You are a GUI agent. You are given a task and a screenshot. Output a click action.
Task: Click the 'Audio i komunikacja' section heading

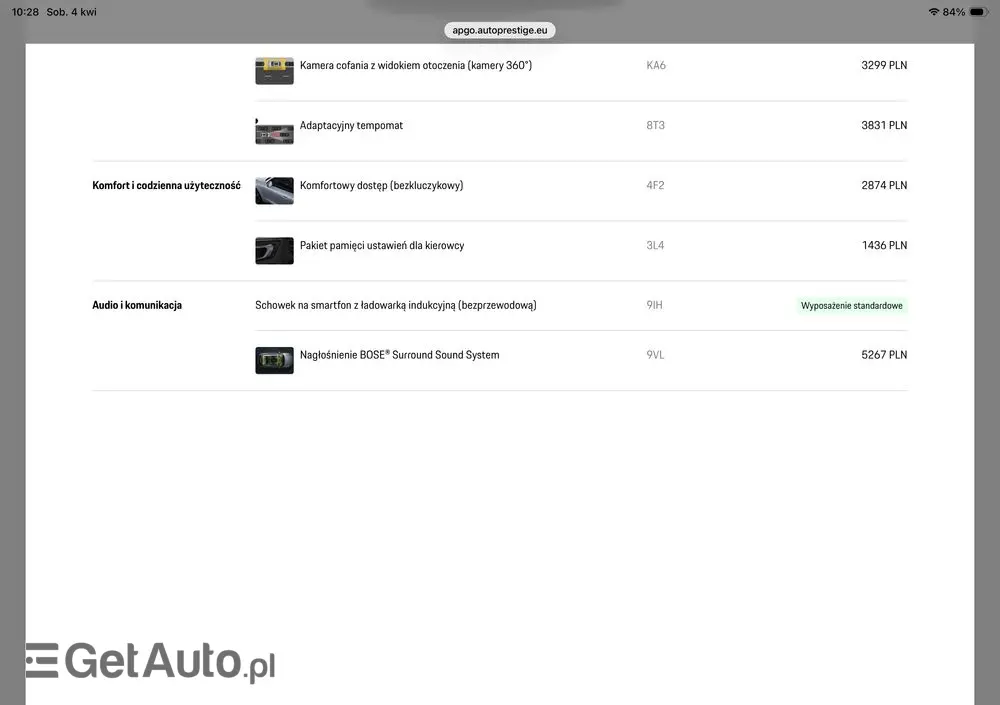click(137, 306)
